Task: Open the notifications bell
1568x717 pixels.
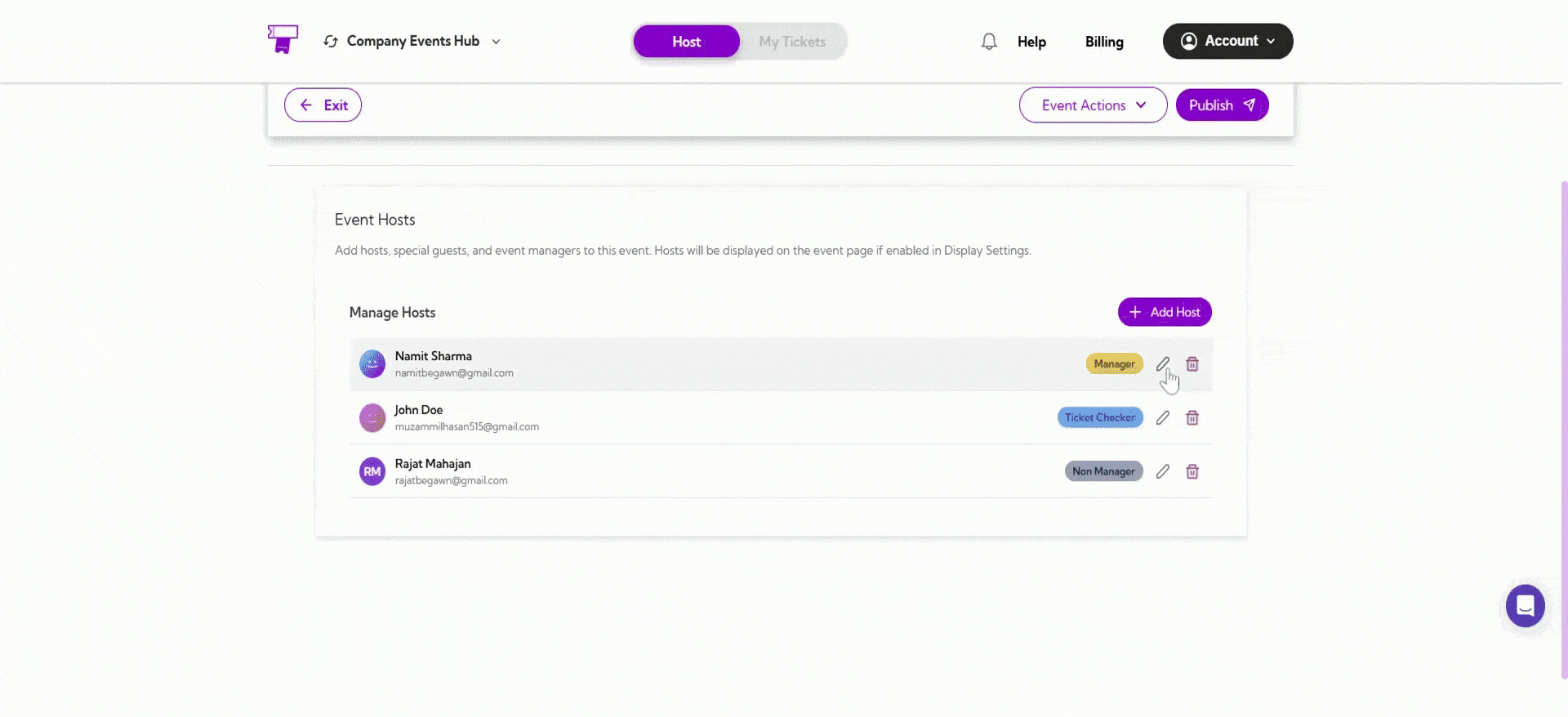Action: [x=989, y=42]
